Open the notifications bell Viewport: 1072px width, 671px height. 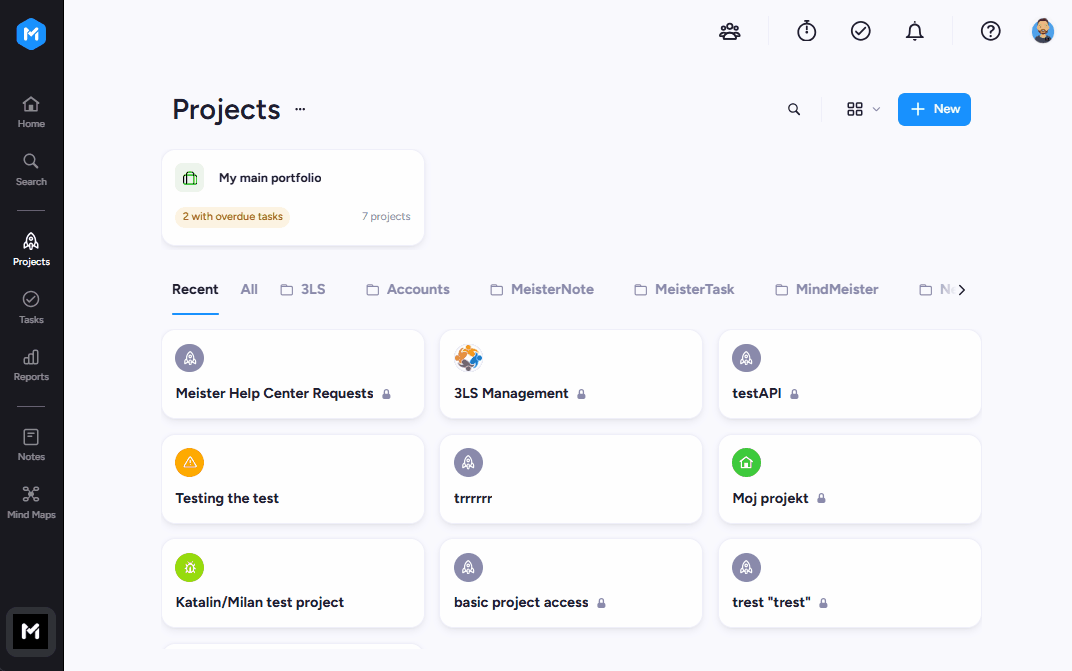(915, 31)
